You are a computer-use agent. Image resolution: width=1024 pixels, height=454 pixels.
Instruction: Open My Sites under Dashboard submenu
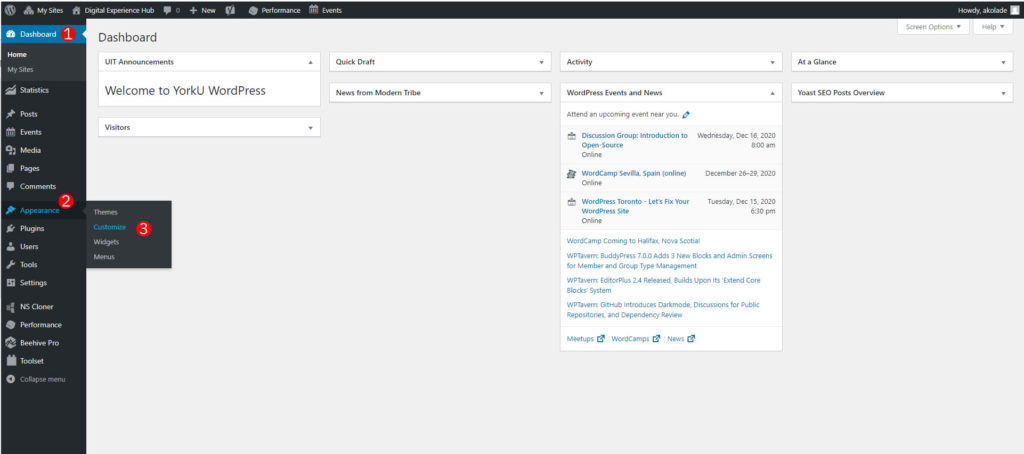[x=20, y=69]
